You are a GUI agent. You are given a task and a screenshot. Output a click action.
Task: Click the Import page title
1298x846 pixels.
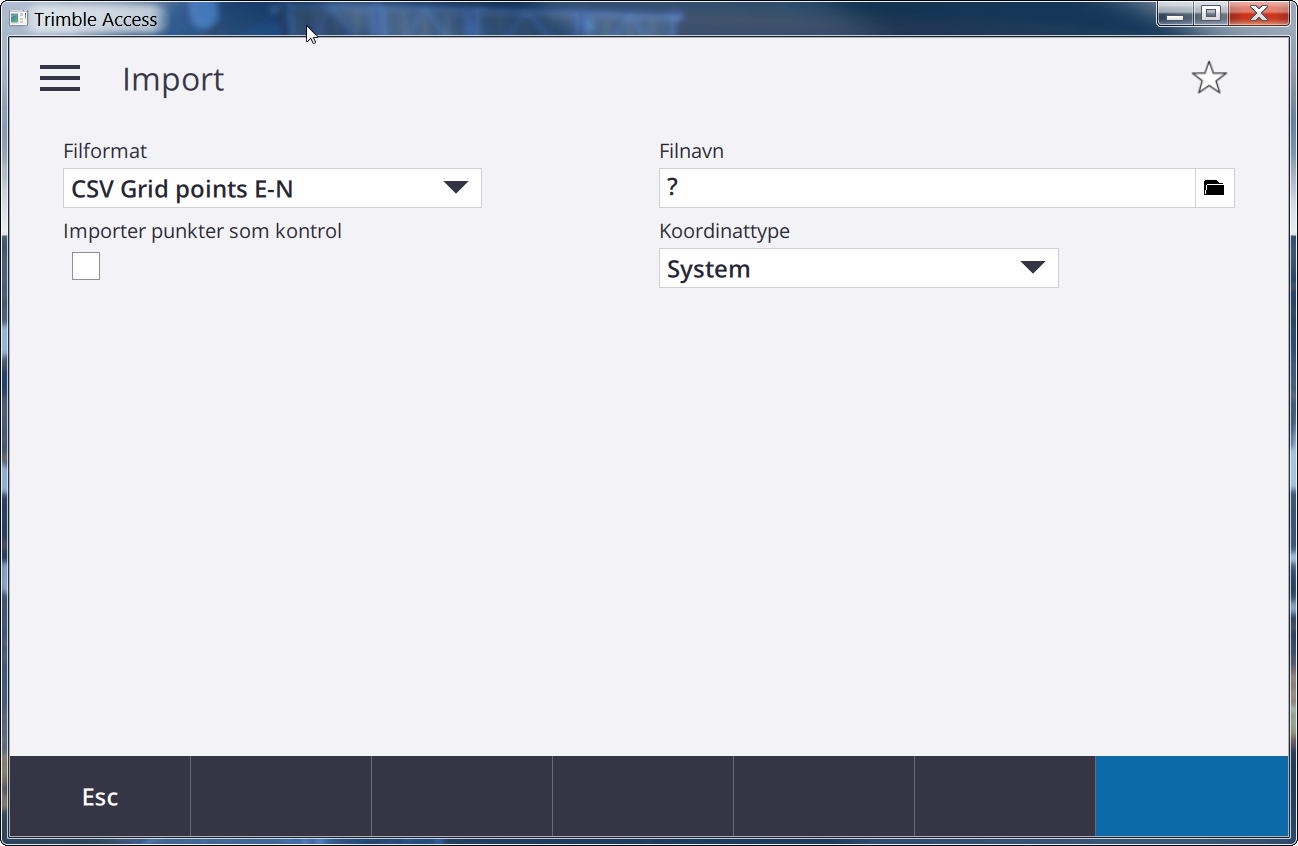click(173, 79)
